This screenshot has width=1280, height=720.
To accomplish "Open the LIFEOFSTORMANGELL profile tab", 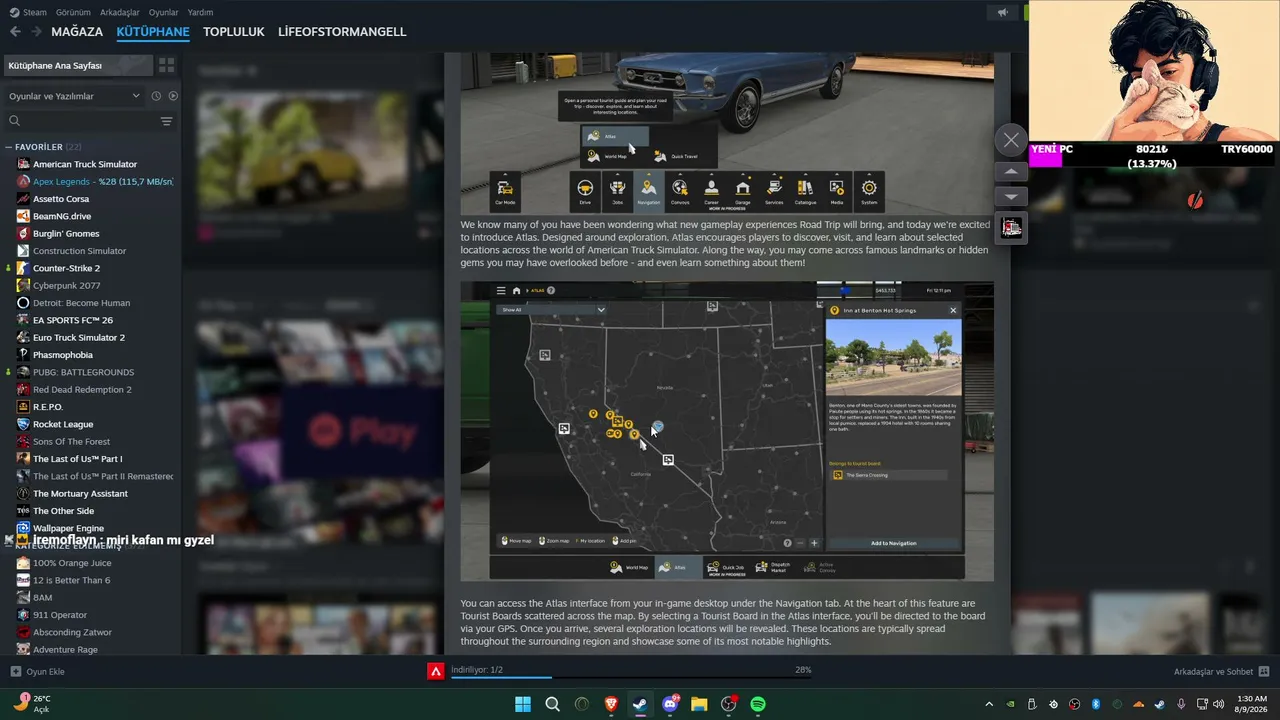I will 342,32.
